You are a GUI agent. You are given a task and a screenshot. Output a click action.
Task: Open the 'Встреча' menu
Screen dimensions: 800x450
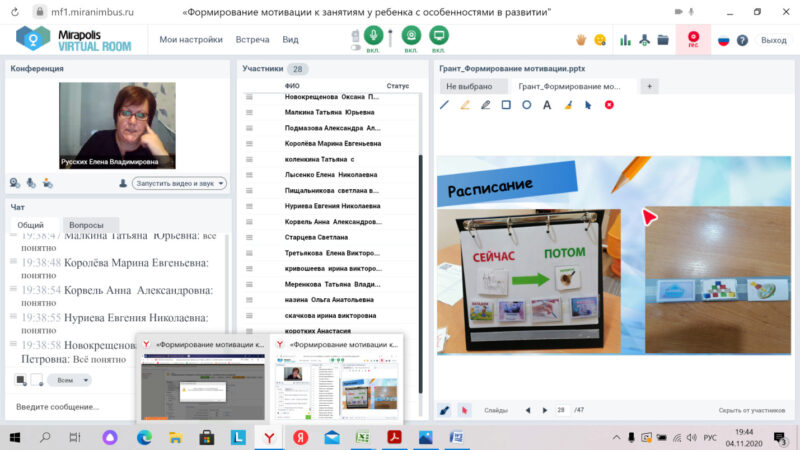(252, 40)
